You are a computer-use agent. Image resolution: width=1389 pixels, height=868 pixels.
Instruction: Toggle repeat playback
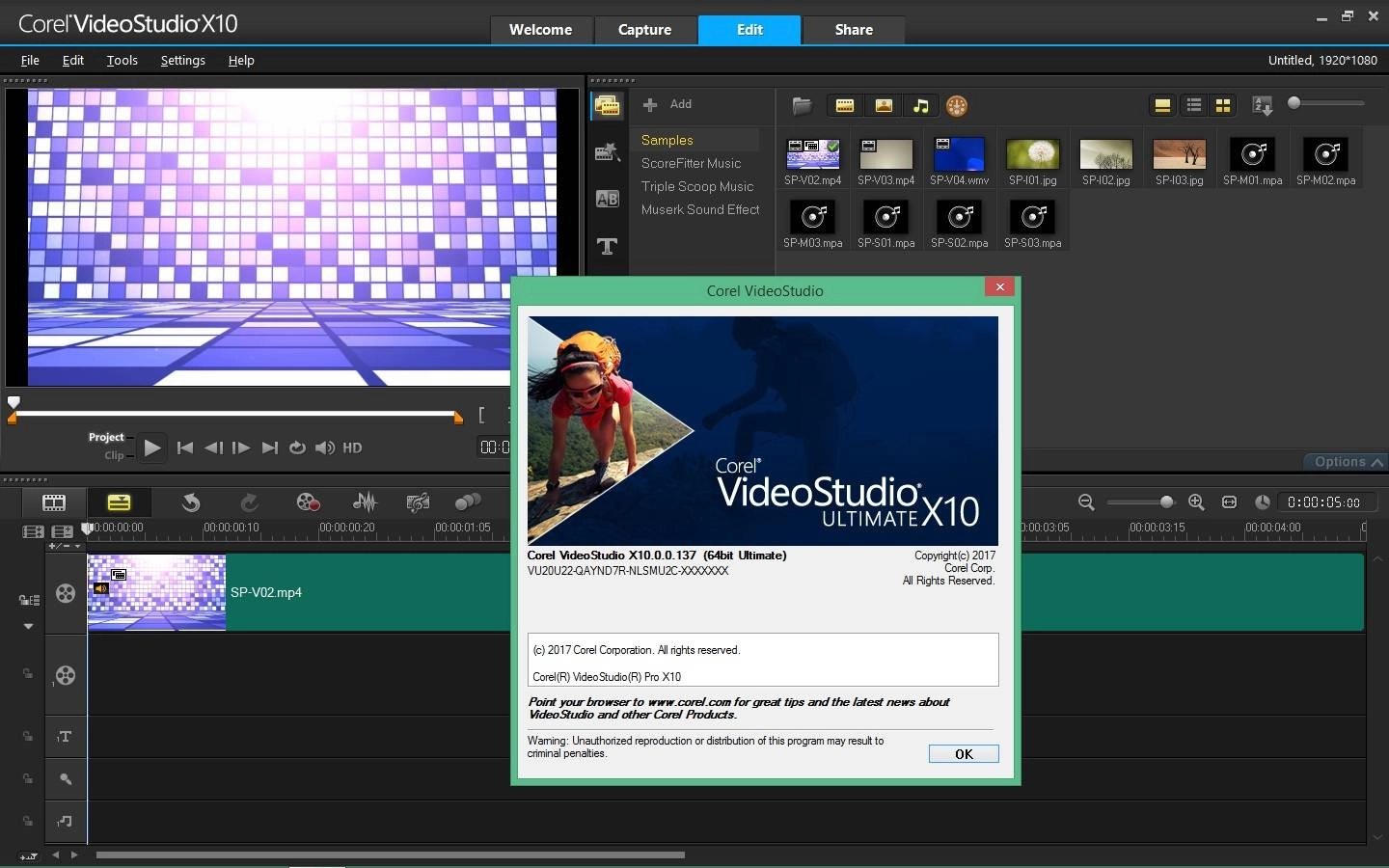click(297, 448)
